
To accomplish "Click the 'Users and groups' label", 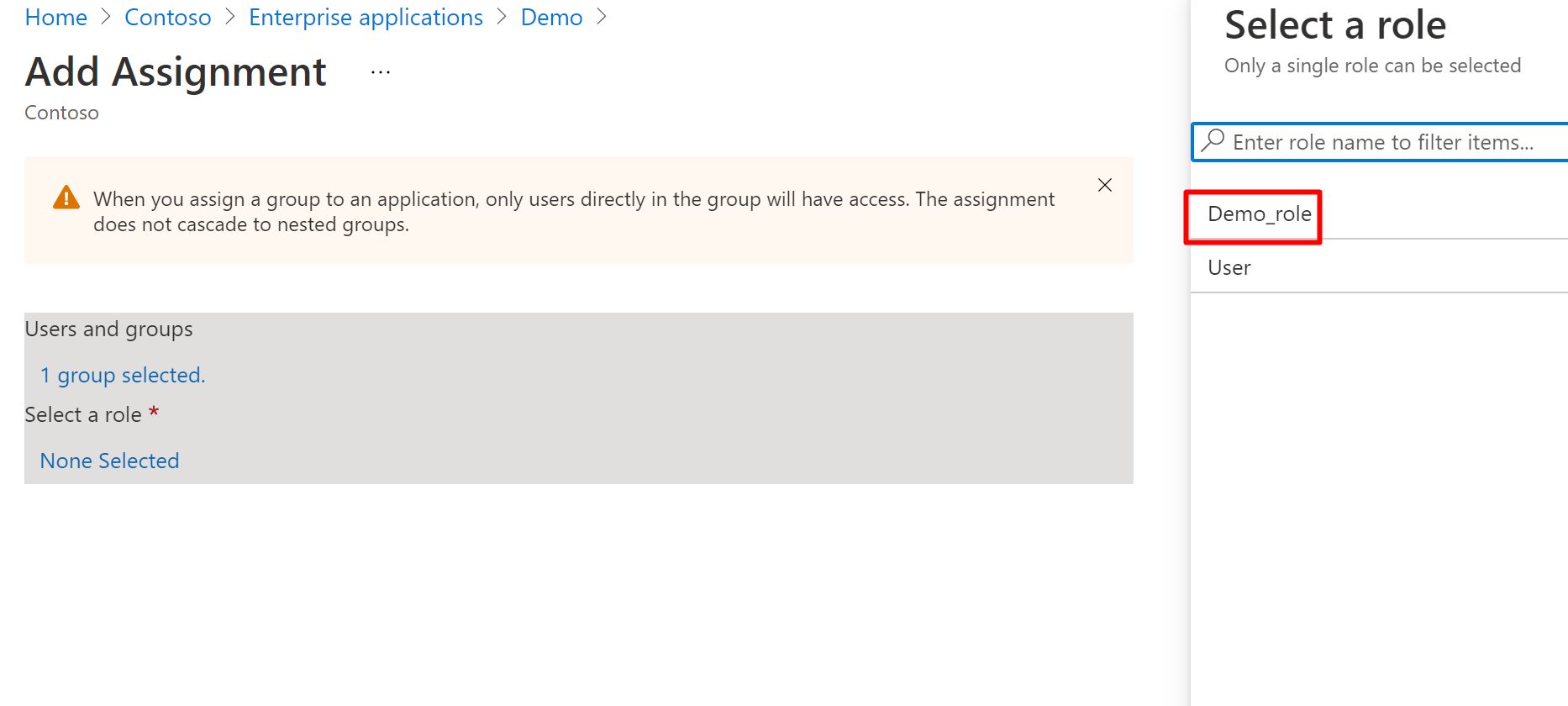I will point(108,329).
